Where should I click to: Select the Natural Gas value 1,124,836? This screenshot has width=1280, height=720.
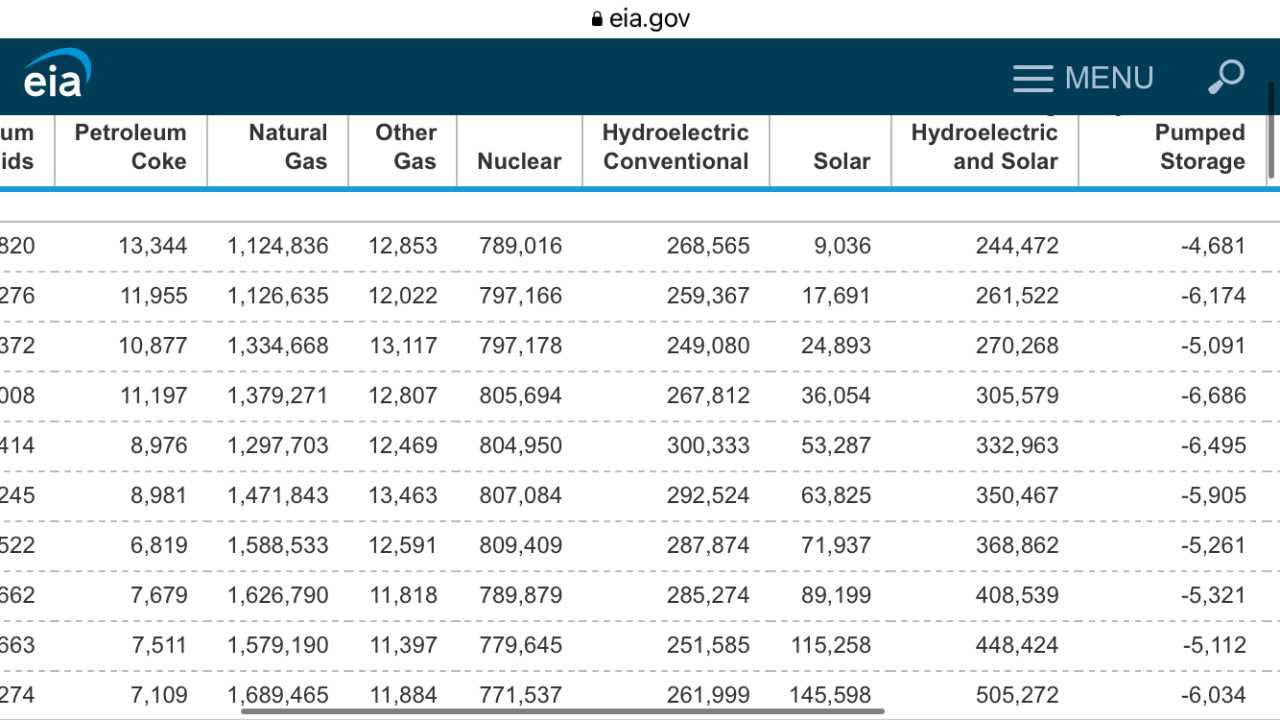coord(277,246)
